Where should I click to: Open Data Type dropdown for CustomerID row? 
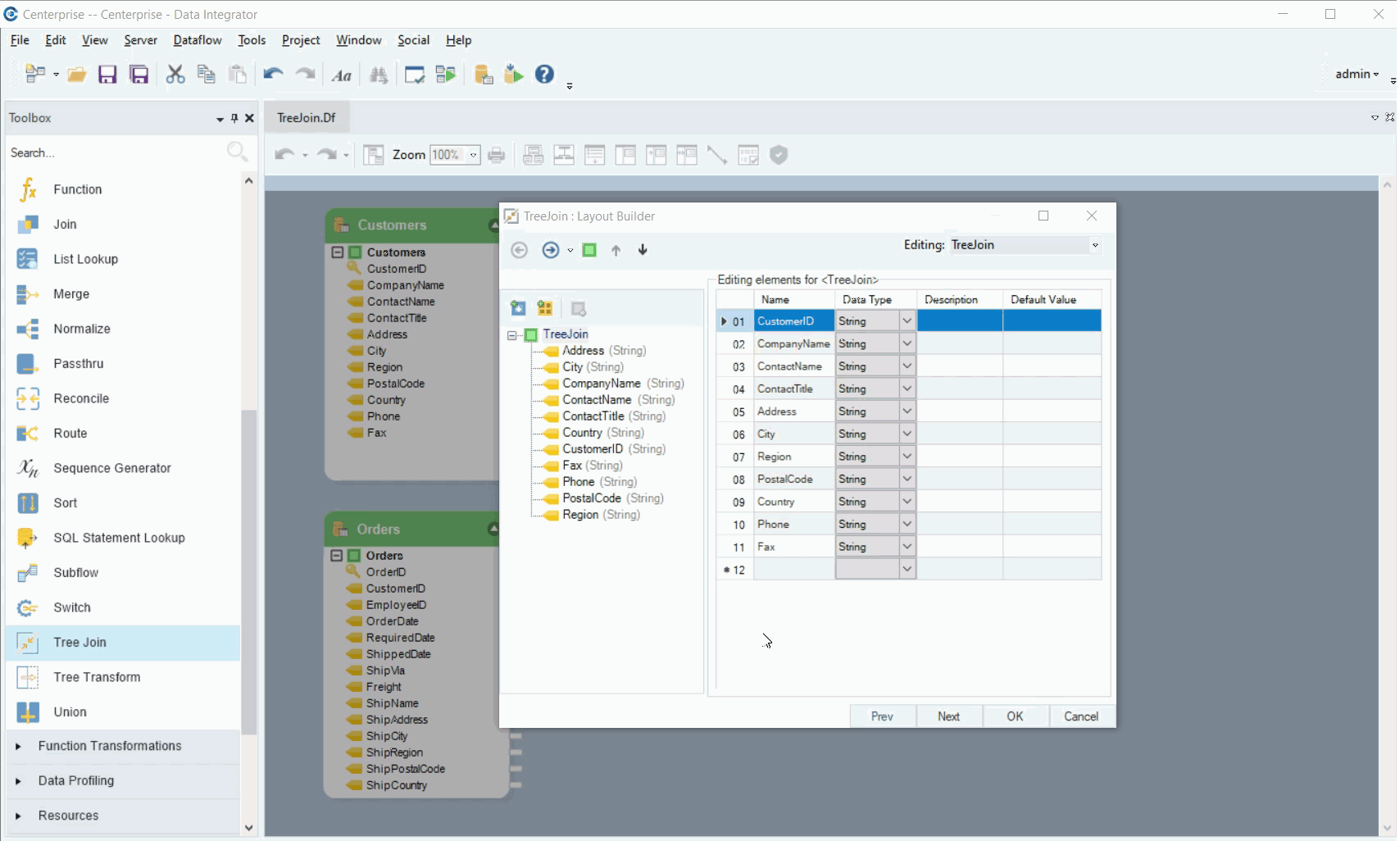coord(907,321)
